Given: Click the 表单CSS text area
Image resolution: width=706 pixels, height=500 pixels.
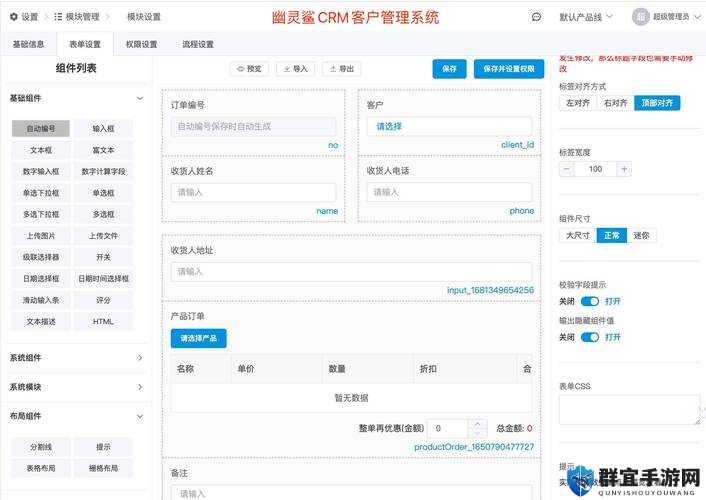Looking at the screenshot, I should pos(629,409).
